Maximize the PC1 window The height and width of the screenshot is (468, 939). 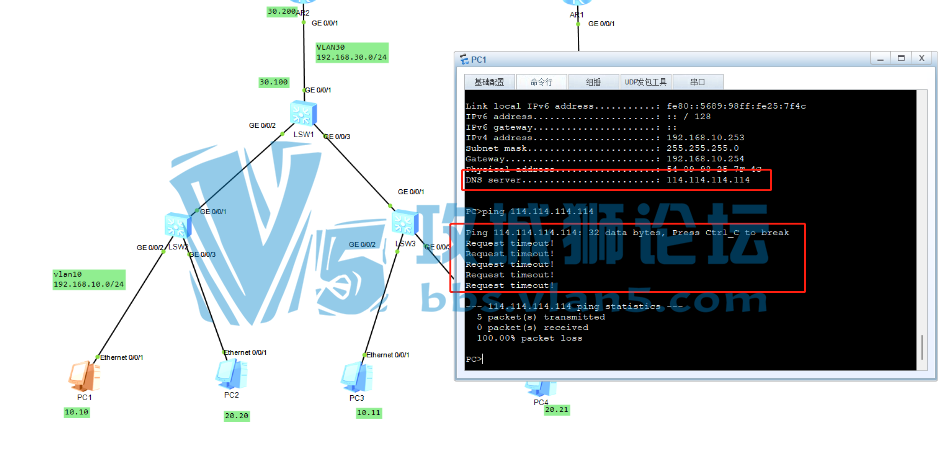[x=901, y=58]
